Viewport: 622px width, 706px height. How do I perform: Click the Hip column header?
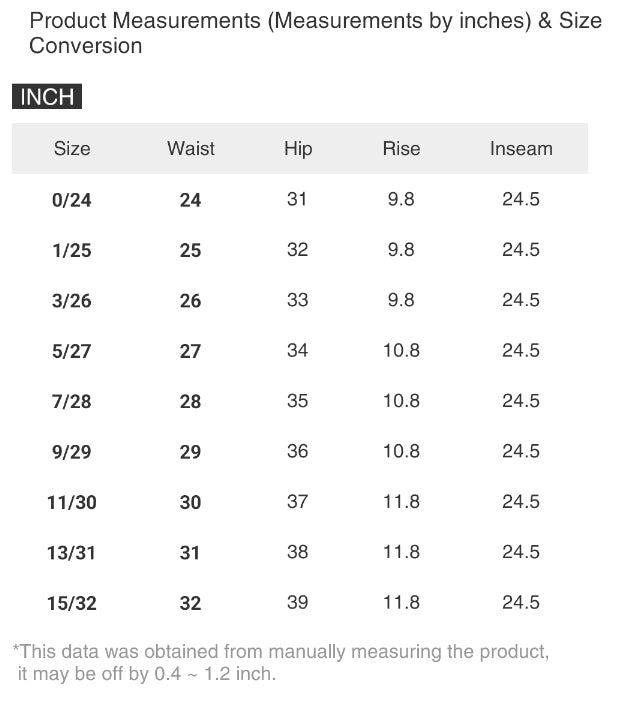298,149
